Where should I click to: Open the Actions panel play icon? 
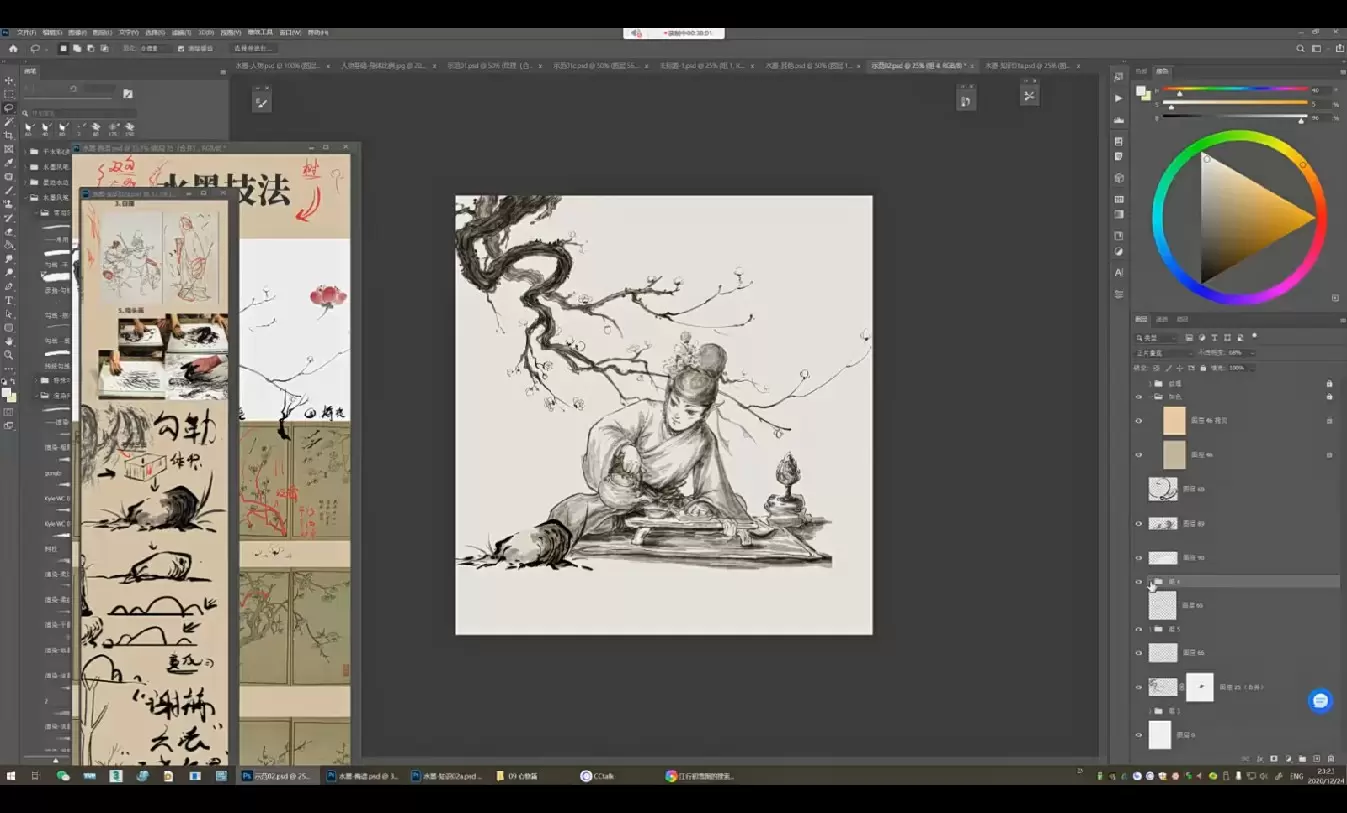[x=1119, y=98]
